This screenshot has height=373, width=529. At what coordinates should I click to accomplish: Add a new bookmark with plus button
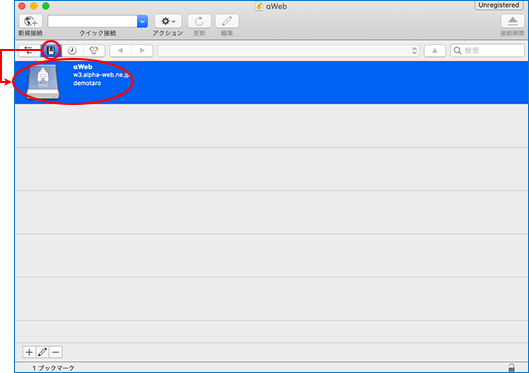tap(29, 352)
